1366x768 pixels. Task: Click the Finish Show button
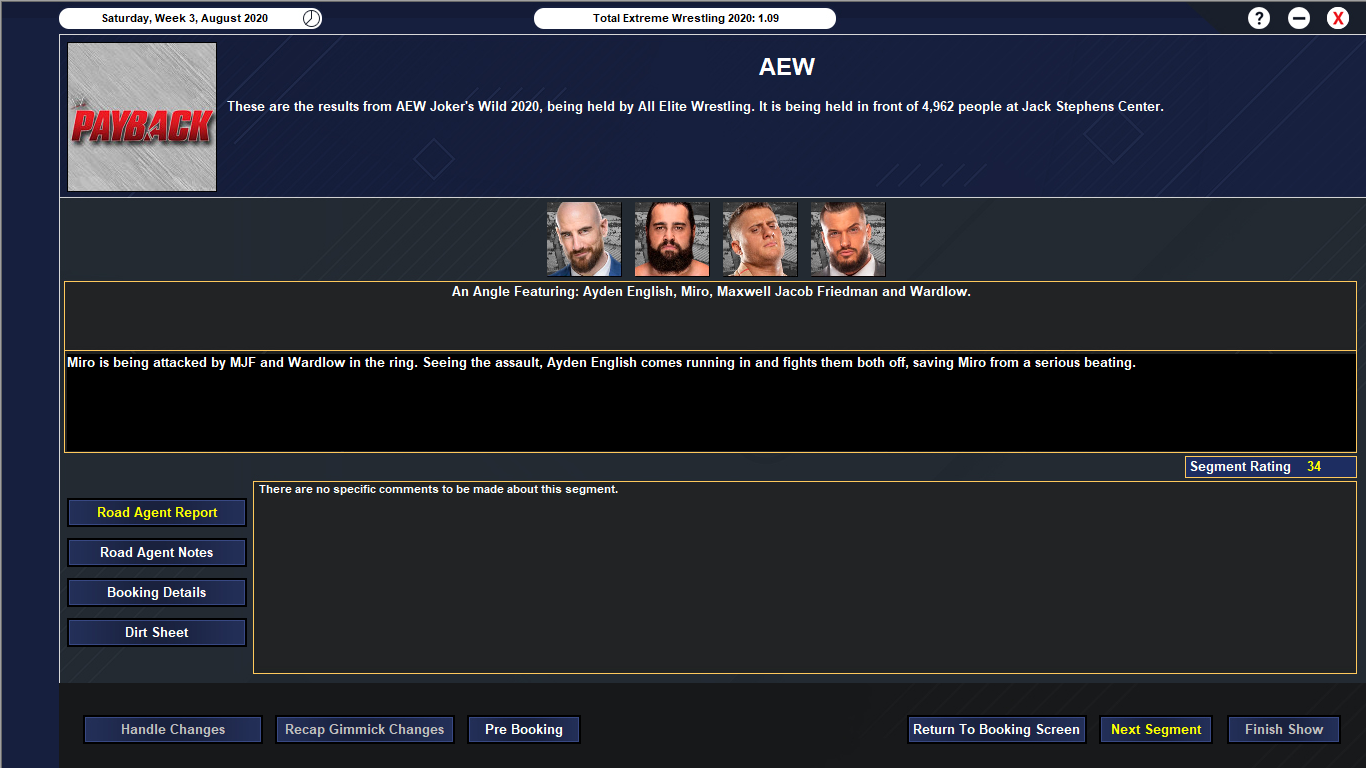(1284, 729)
